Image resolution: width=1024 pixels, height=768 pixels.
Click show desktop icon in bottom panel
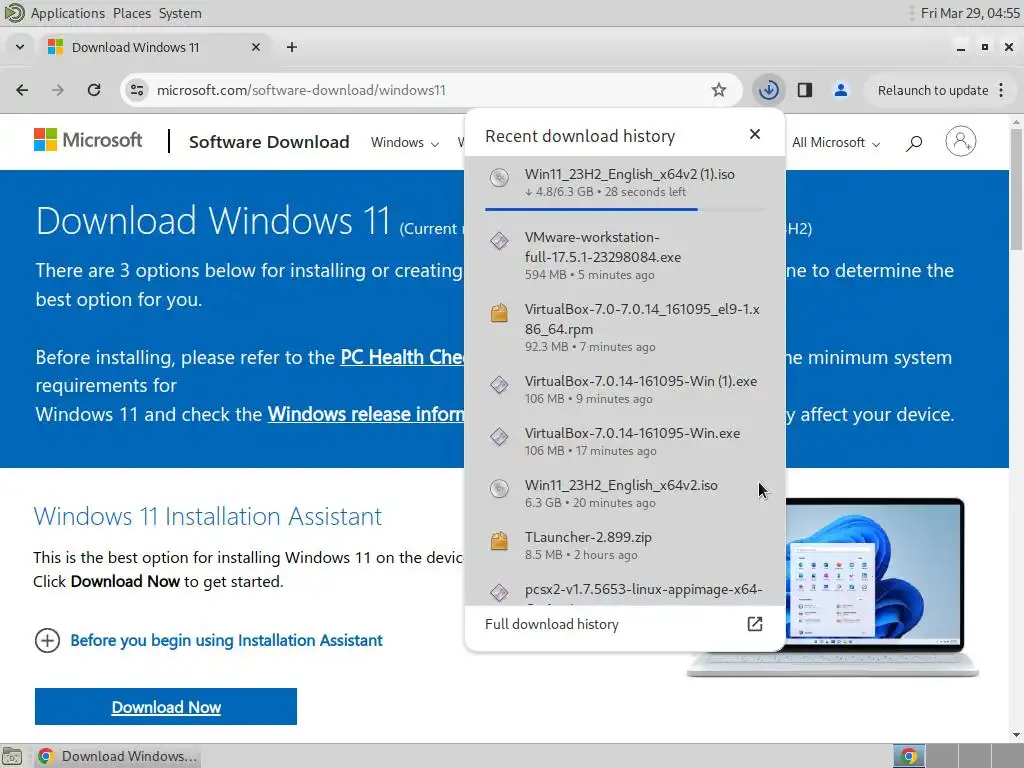[x=12, y=756]
